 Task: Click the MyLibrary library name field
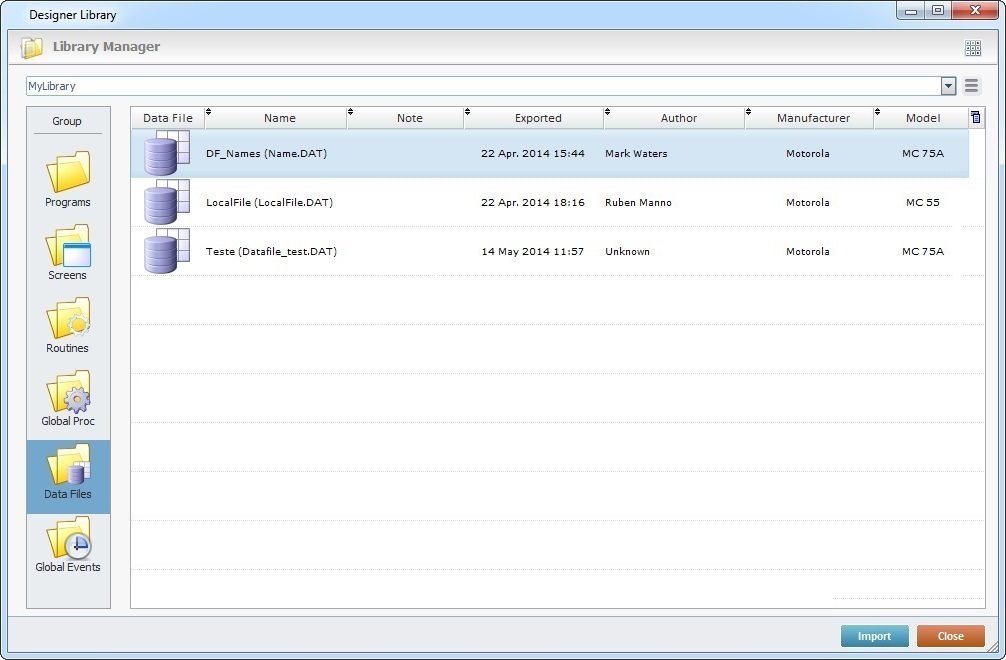(x=480, y=87)
